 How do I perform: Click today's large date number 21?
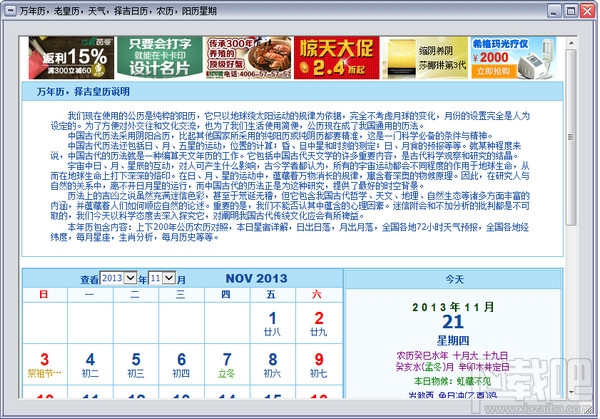pos(453,322)
